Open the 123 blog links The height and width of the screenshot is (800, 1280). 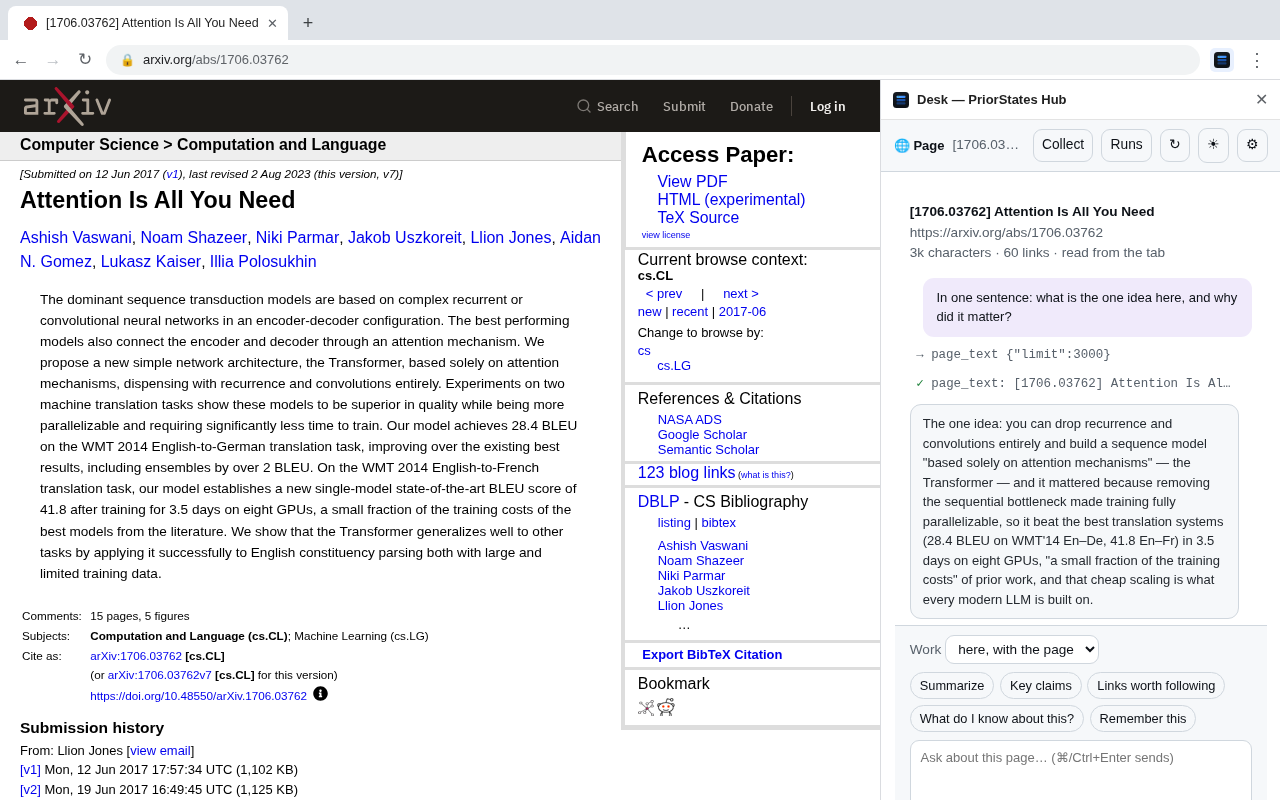pos(687,473)
